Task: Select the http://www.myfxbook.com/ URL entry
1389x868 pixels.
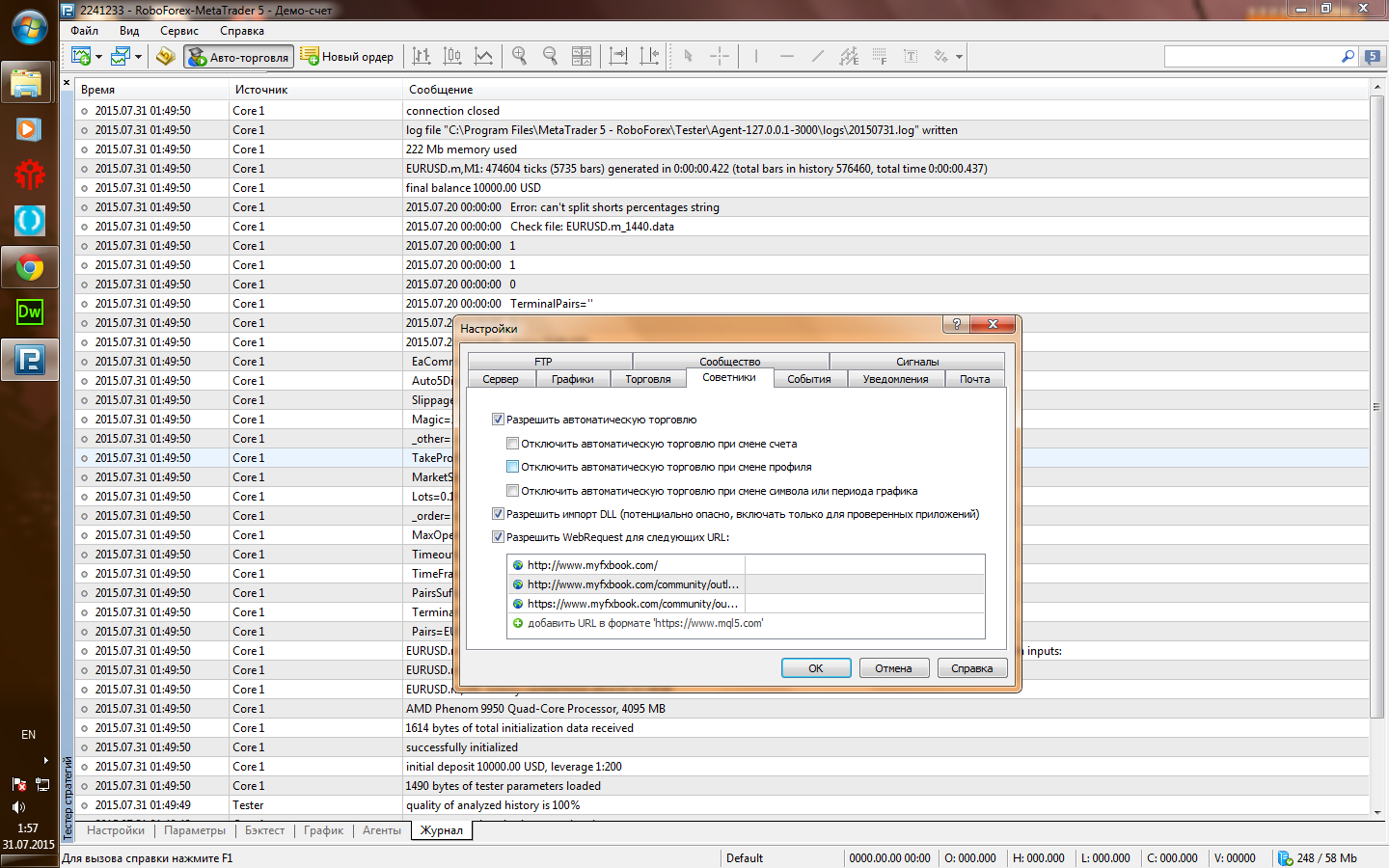Action: pos(746,565)
